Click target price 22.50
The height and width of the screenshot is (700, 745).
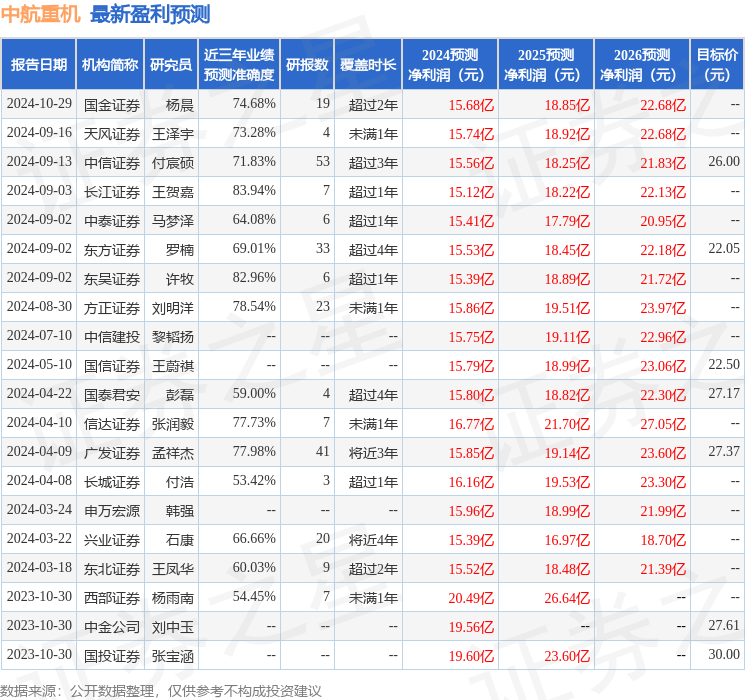click(x=724, y=364)
